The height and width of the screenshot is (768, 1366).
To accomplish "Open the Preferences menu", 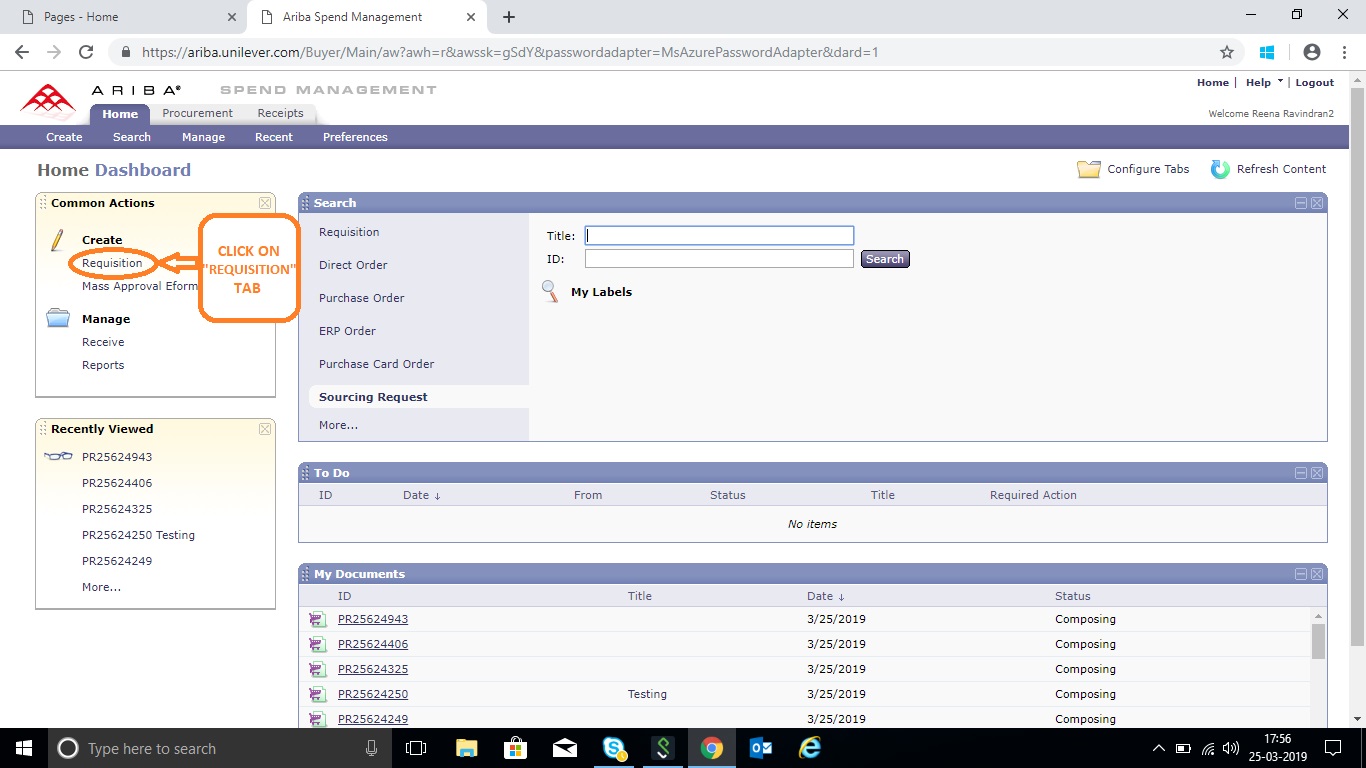I will tap(355, 137).
